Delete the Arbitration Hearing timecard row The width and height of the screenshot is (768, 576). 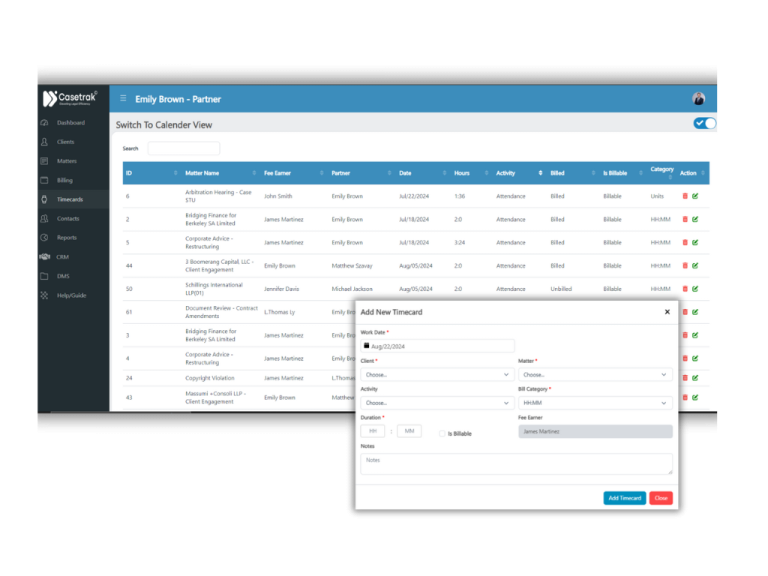tap(685, 196)
